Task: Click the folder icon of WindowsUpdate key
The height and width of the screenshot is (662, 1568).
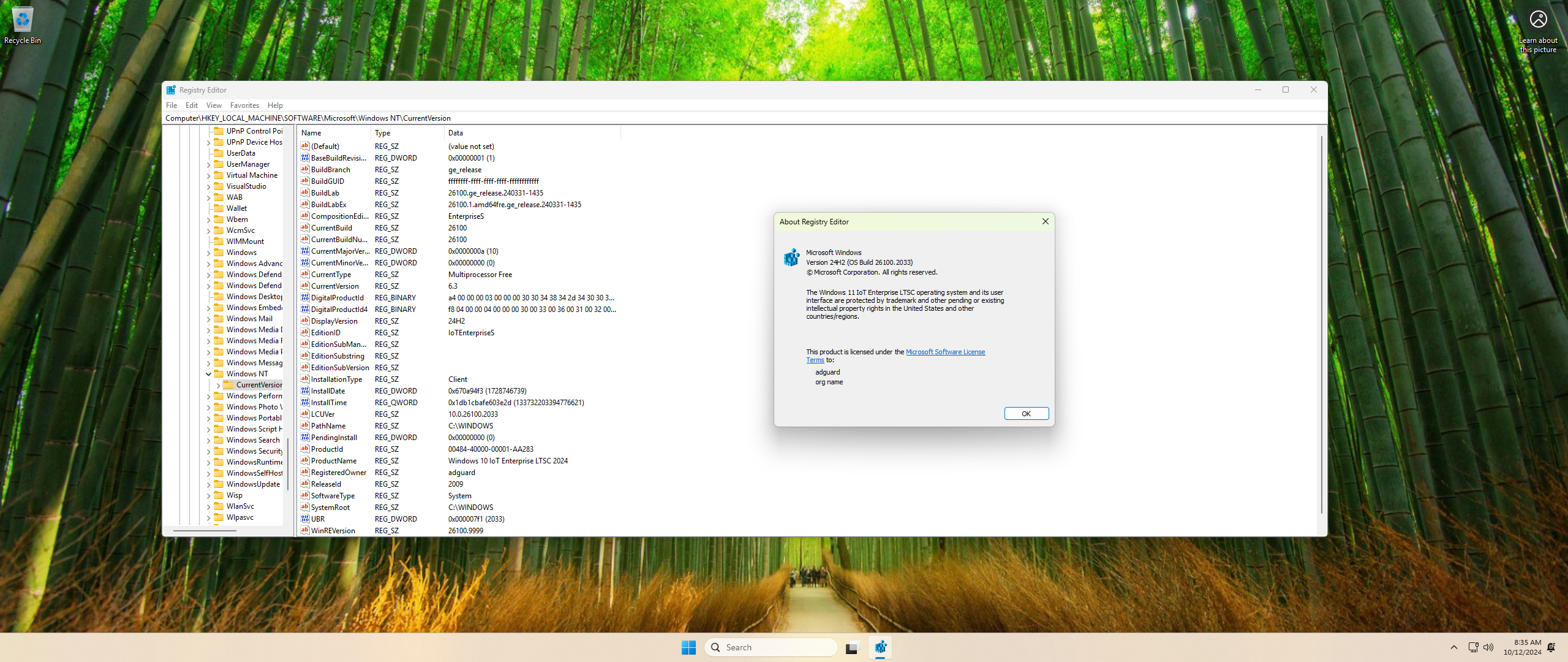Action: 219,484
